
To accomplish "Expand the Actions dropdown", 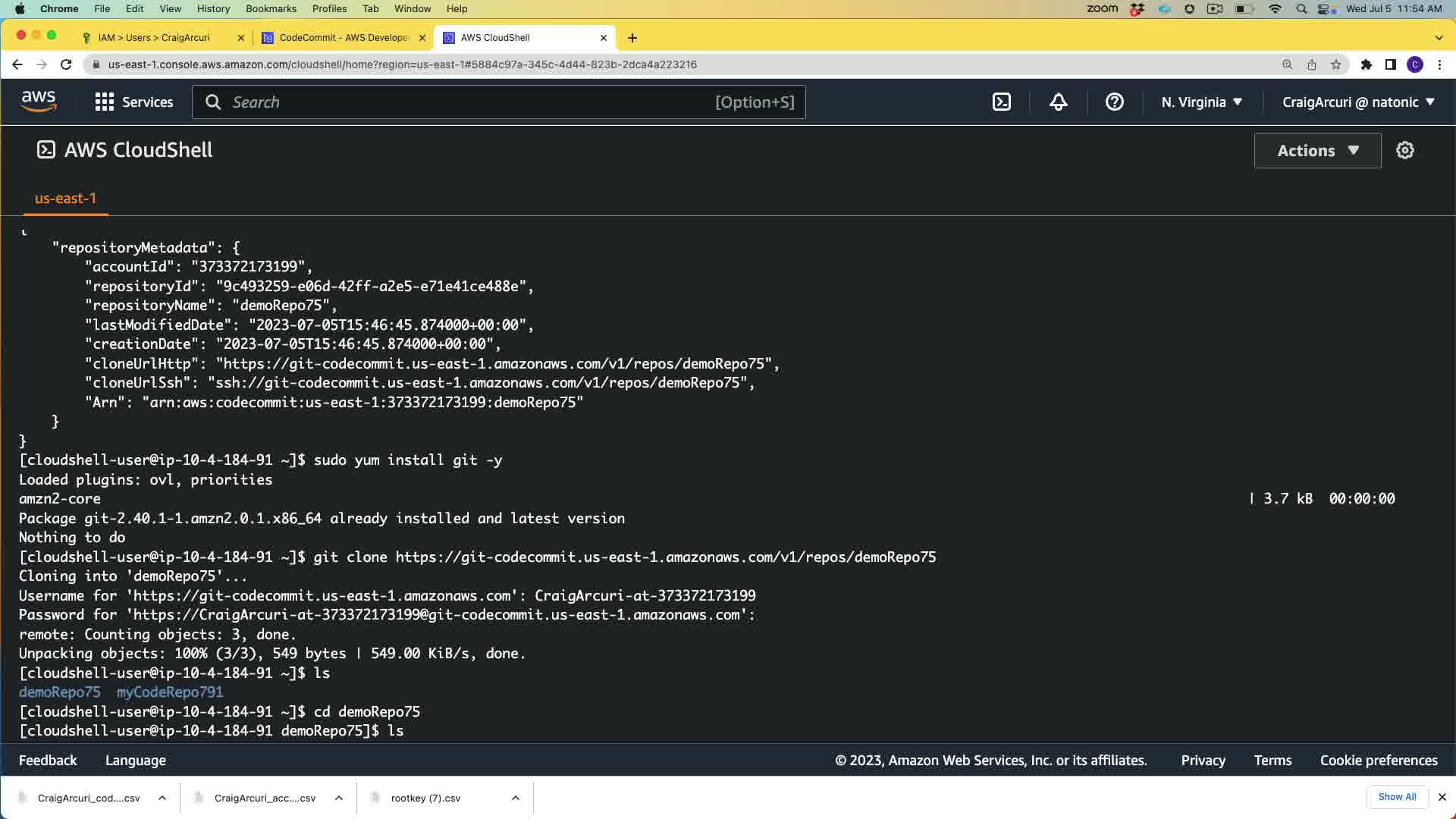I will coord(1317,150).
